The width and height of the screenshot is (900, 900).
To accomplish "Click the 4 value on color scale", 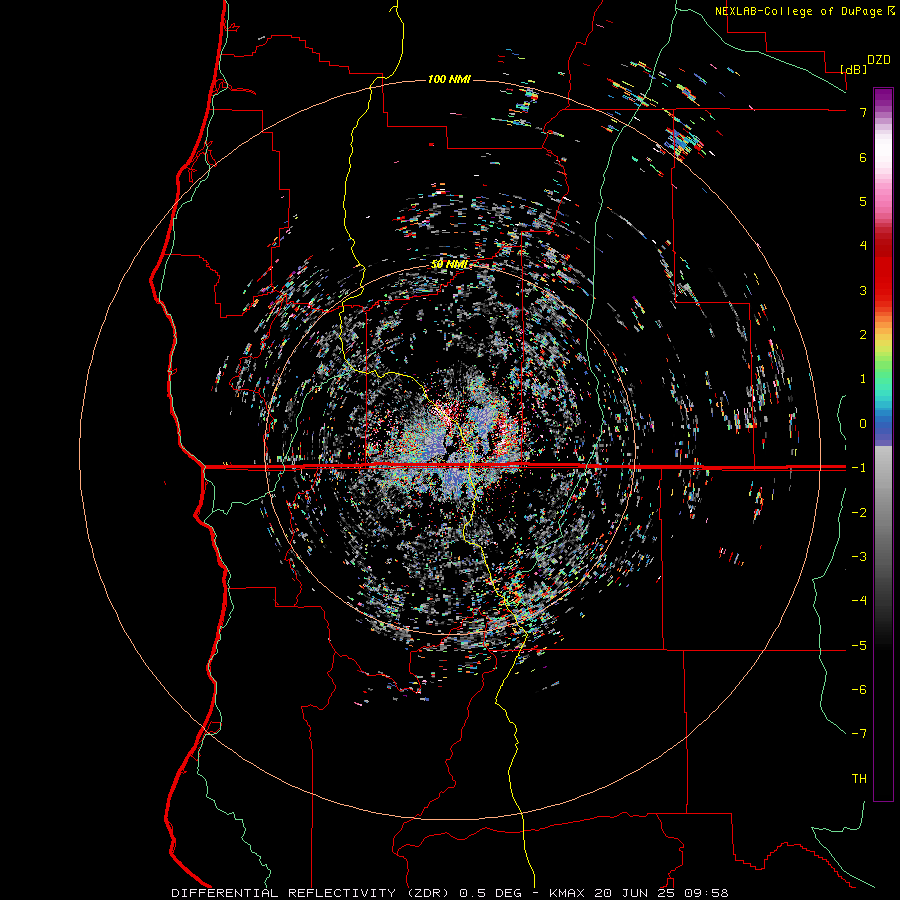I will [863, 246].
